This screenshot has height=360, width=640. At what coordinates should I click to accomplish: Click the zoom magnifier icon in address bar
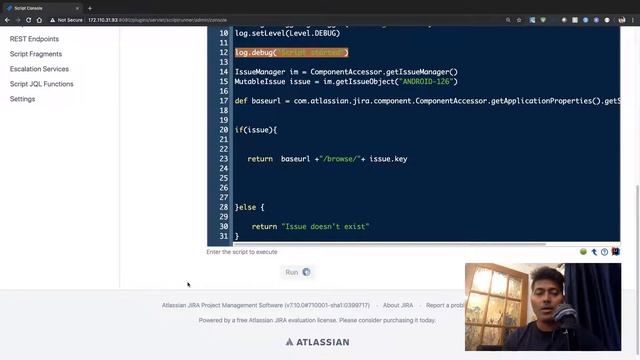pos(508,20)
